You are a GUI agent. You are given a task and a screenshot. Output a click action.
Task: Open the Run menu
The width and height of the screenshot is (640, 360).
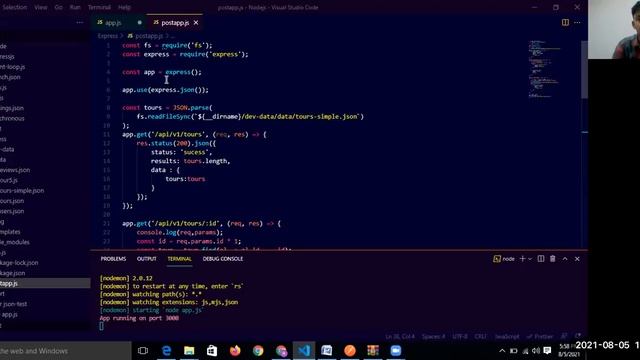pos(75,7)
